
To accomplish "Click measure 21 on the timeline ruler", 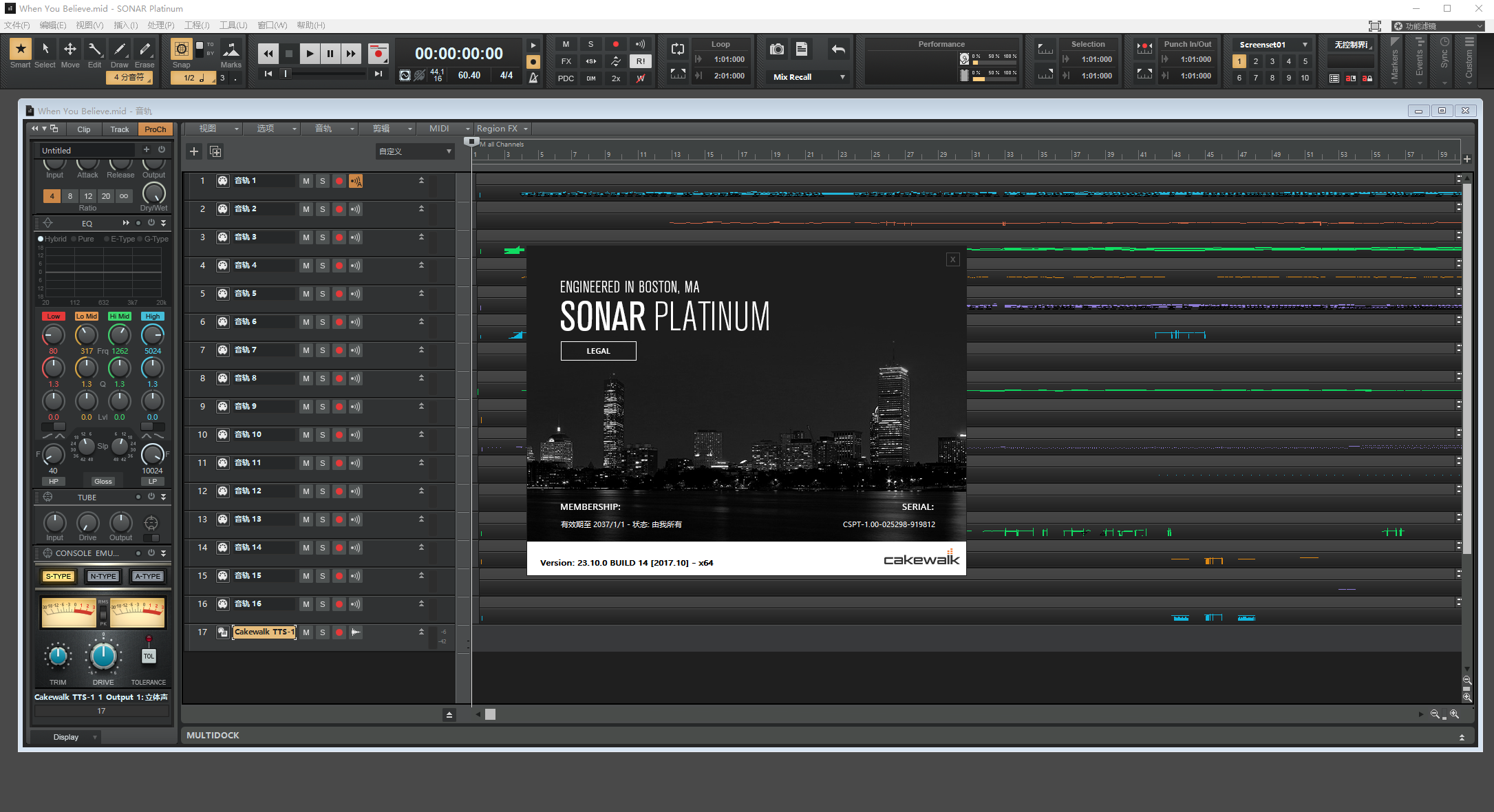I will point(811,154).
